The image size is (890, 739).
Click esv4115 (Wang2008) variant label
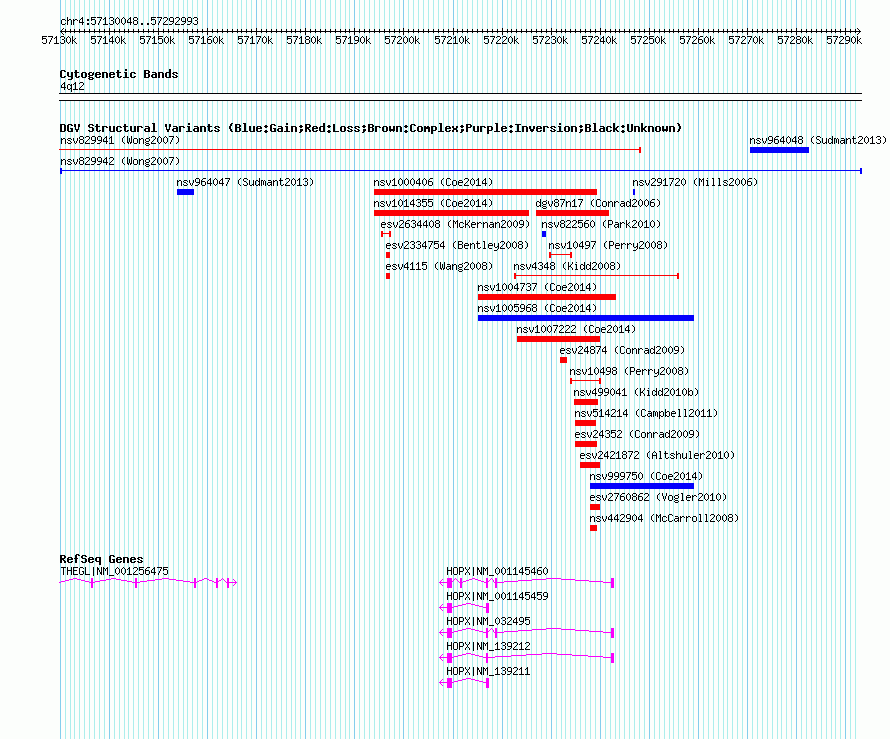pyautogui.click(x=439, y=266)
